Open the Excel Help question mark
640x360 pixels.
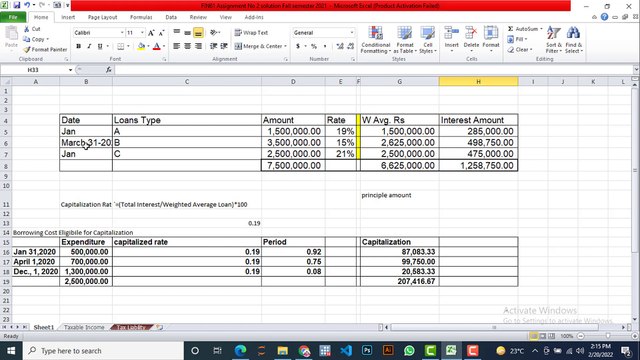point(604,17)
